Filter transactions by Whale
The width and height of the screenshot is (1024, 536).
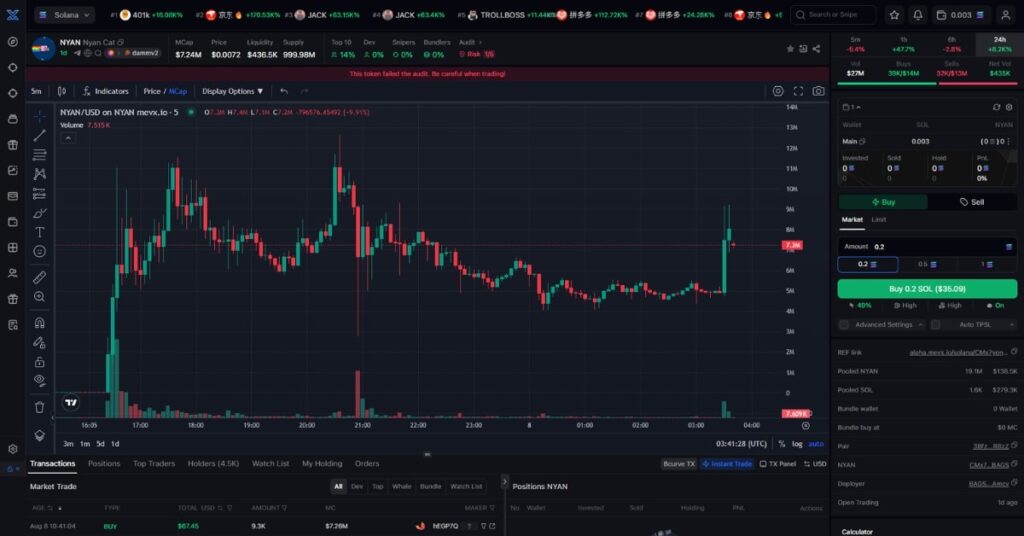[x=402, y=486]
